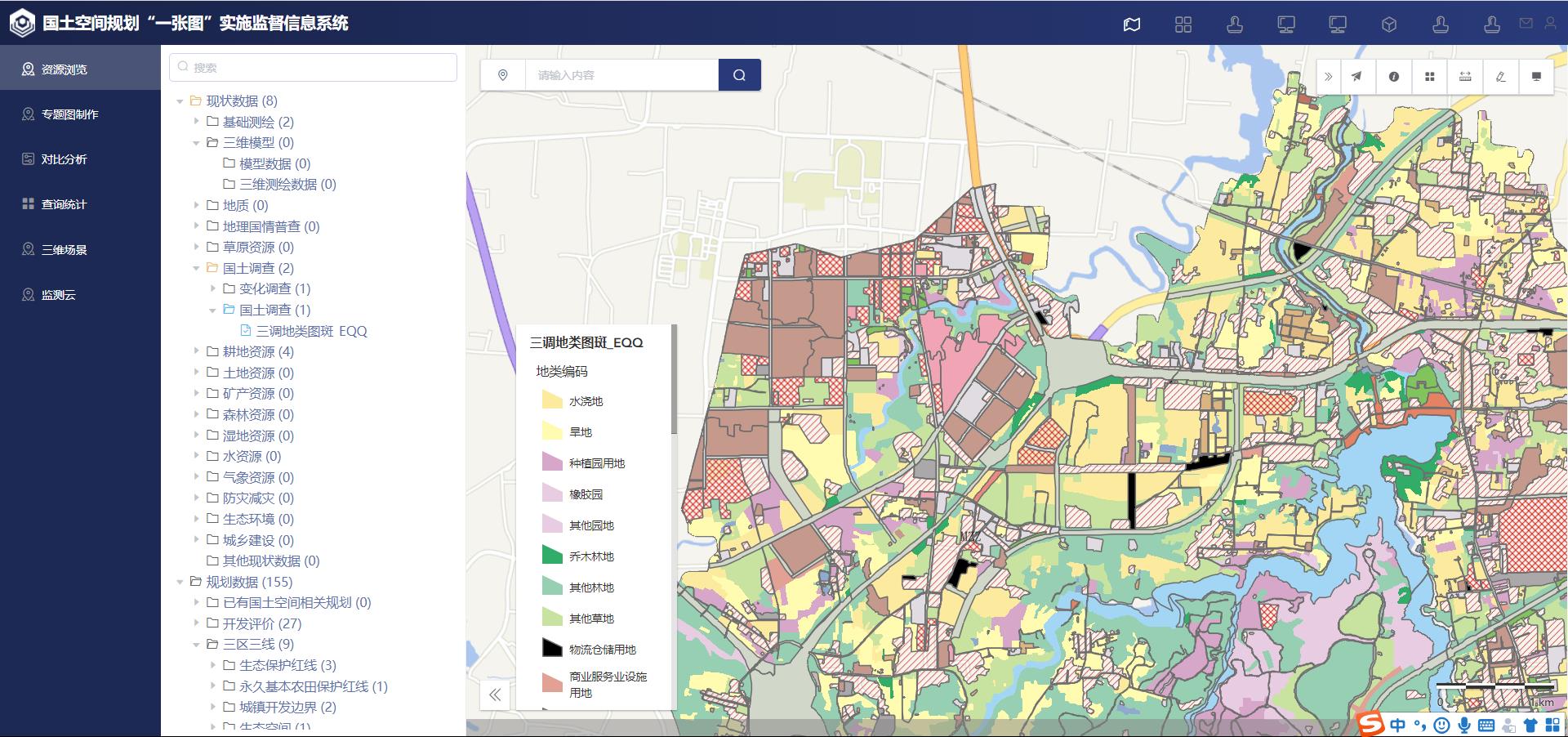Viewport: 1568px width, 737px height.
Task: Switch to 专题图制作 in sidebar
Action: coord(70,114)
